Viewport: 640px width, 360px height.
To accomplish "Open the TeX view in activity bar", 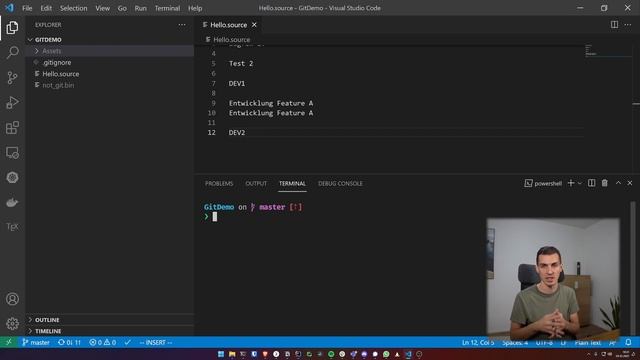I will [12, 227].
